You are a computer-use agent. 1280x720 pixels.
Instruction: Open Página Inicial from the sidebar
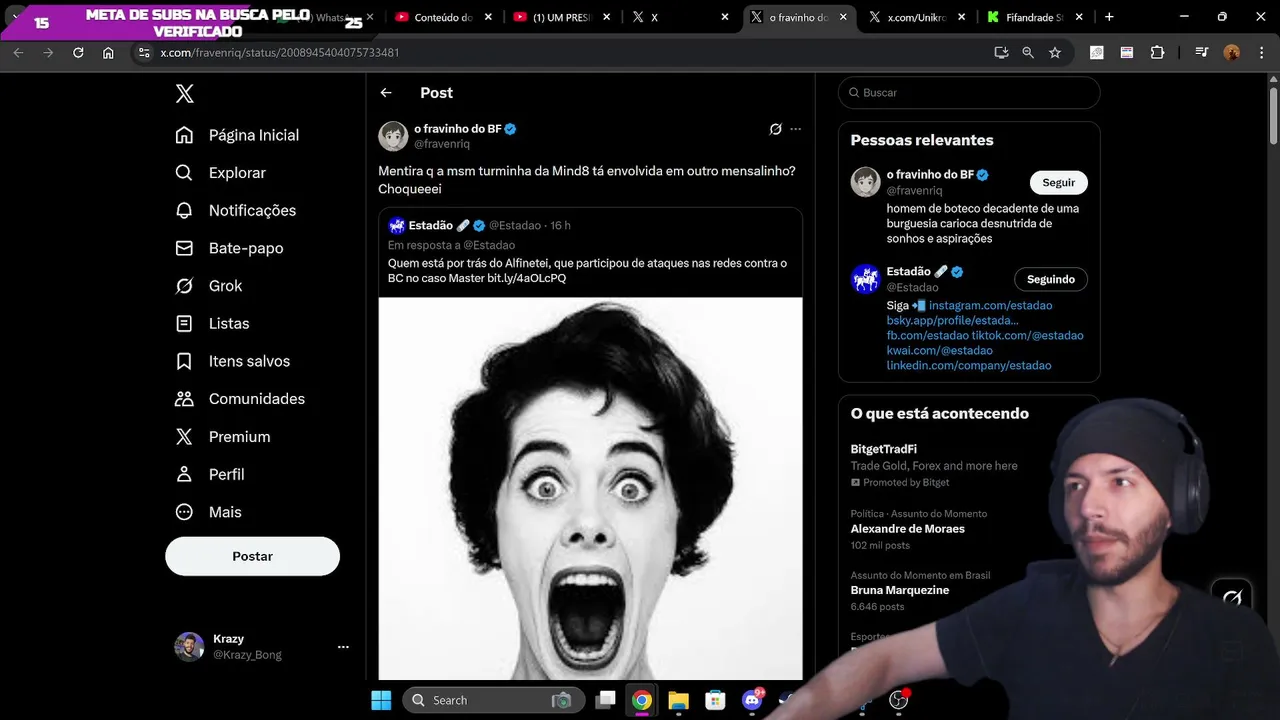(238, 135)
